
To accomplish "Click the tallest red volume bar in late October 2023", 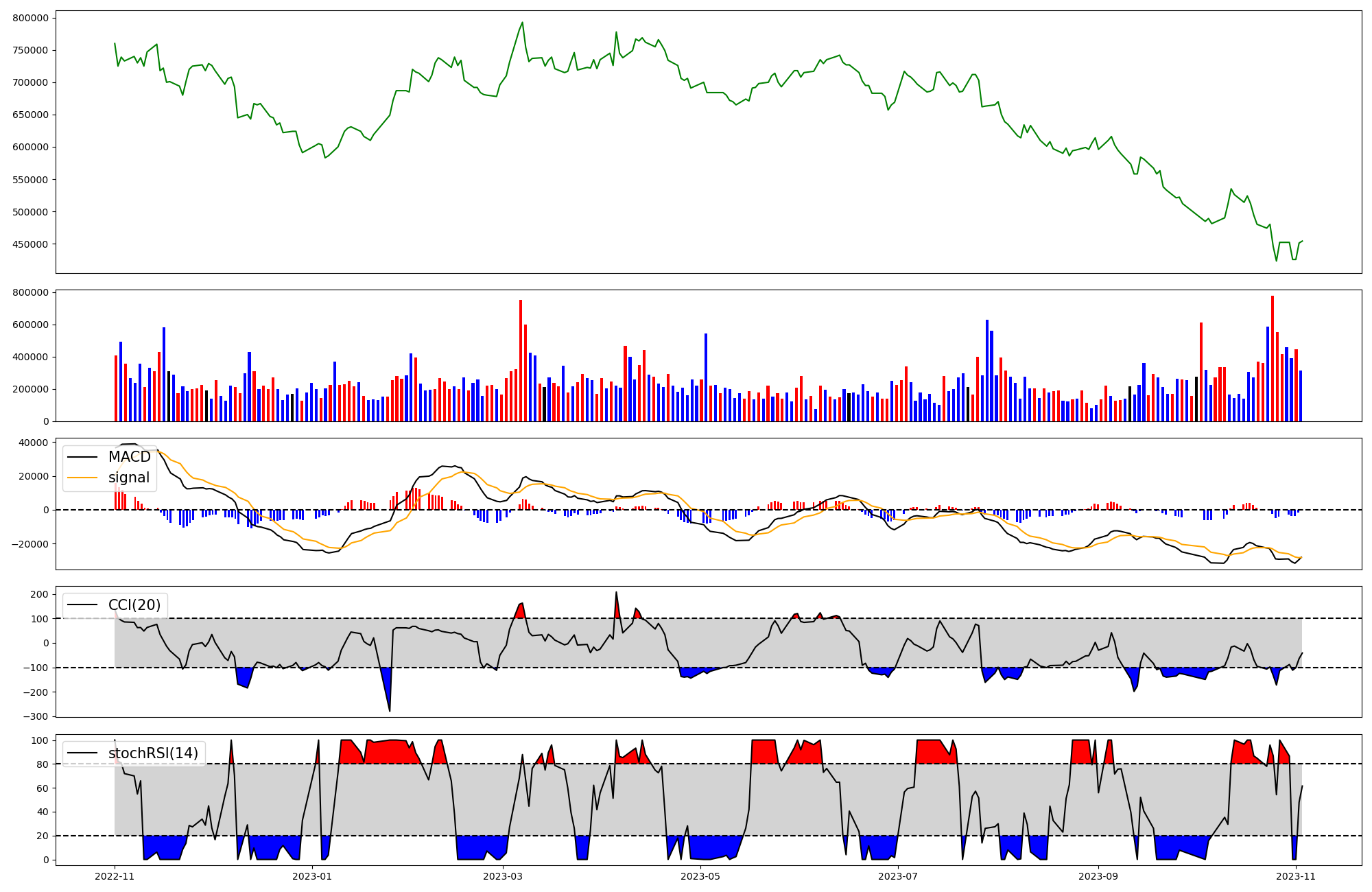I will (1273, 358).
